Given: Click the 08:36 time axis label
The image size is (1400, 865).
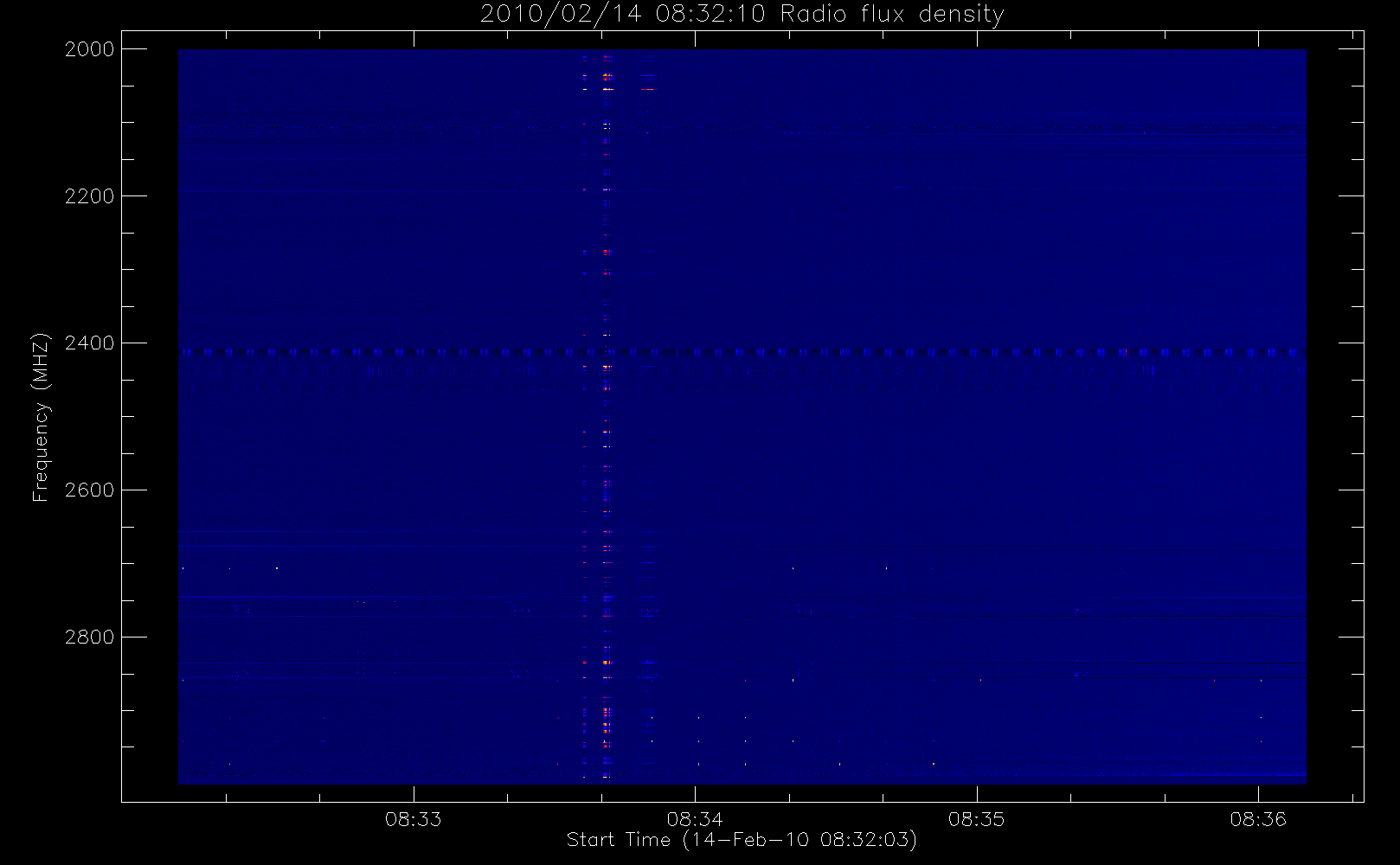Looking at the screenshot, I should pos(1258,819).
